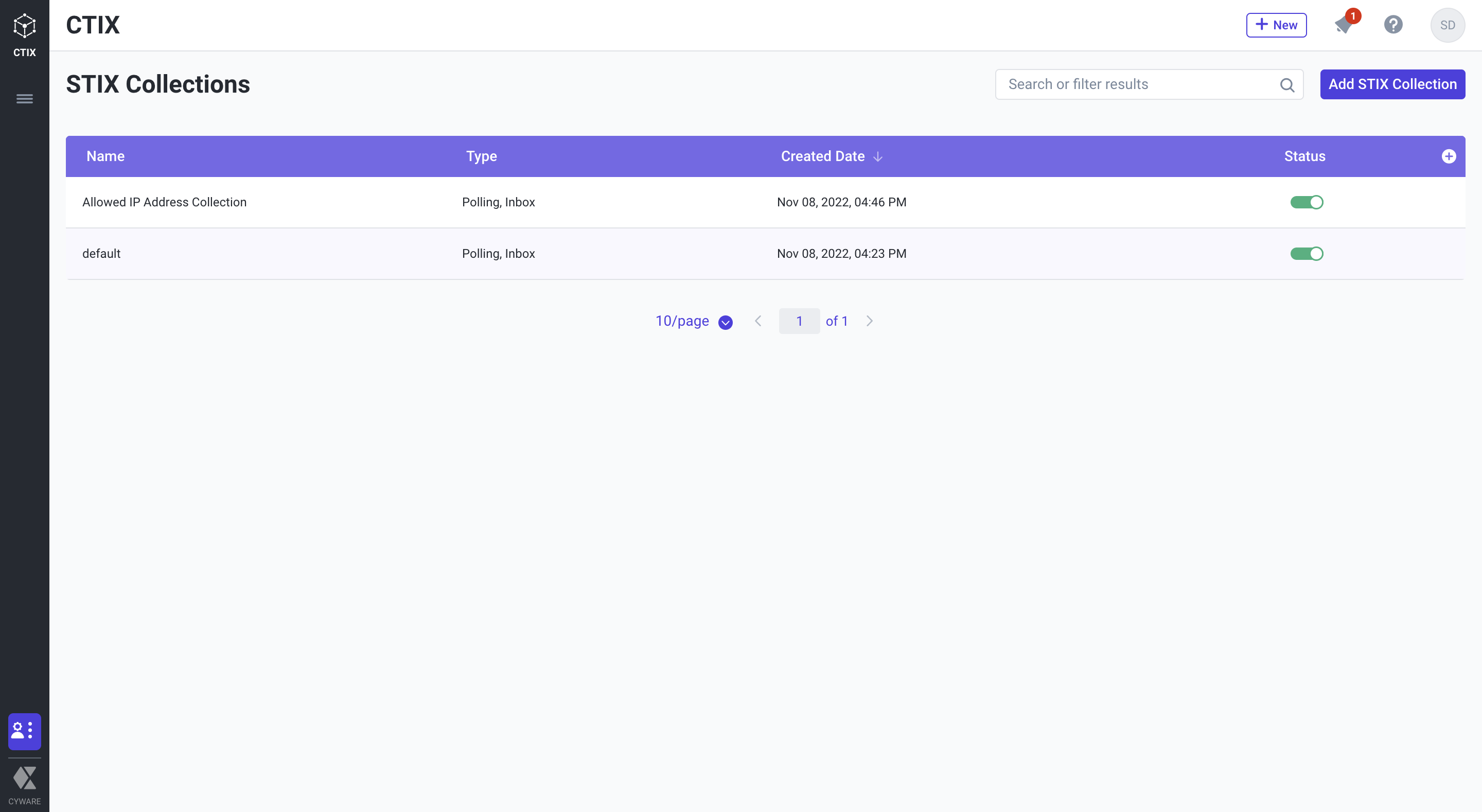Click the add column plus icon
This screenshot has width=1482, height=812.
[1449, 156]
